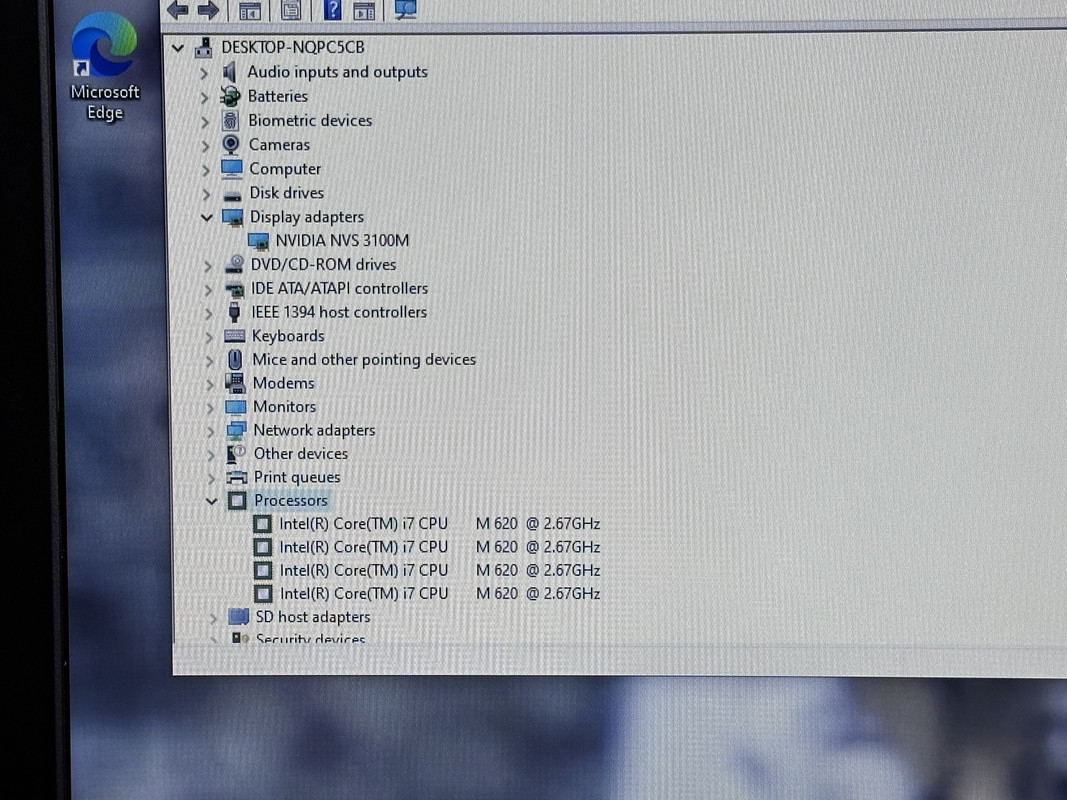
Task: Click the Back arrow toolbar button
Action: point(178,10)
